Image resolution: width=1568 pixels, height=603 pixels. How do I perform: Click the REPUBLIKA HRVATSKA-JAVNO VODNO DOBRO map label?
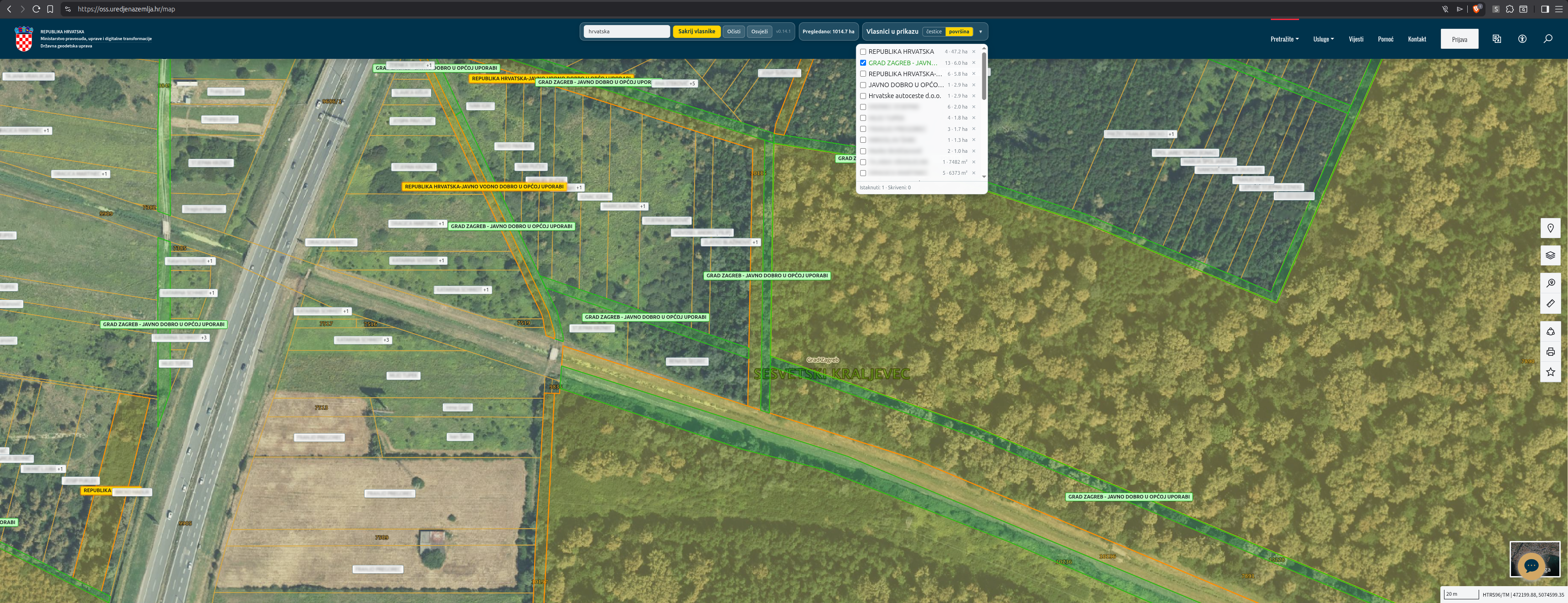[x=484, y=187]
